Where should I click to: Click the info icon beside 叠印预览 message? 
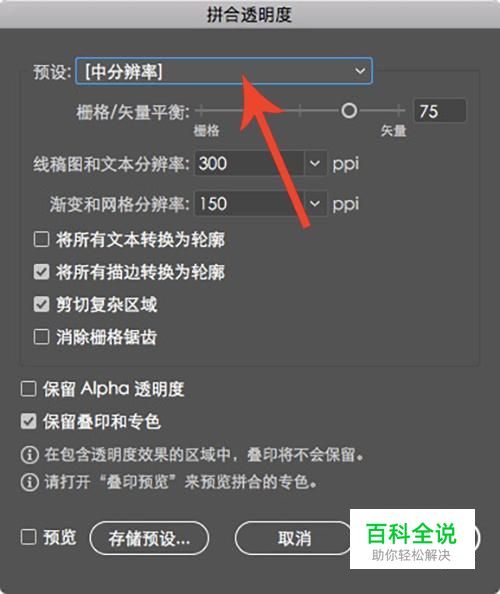coord(30,482)
